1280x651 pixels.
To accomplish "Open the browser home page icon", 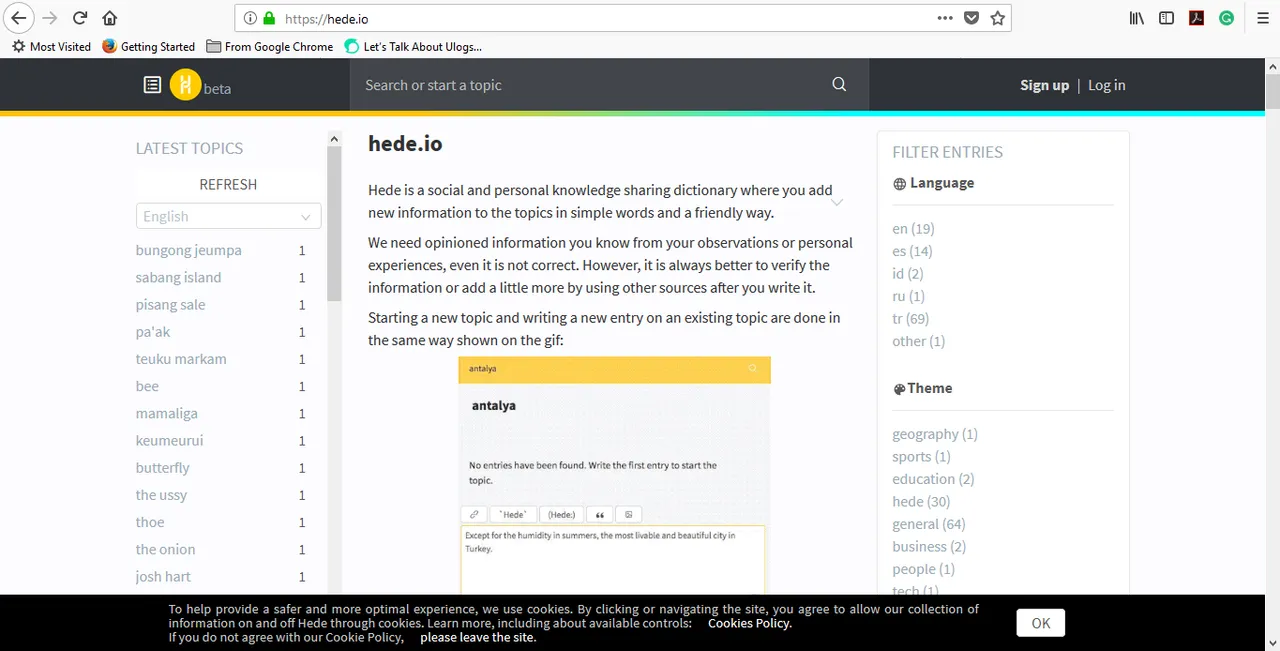I will tap(110, 18).
